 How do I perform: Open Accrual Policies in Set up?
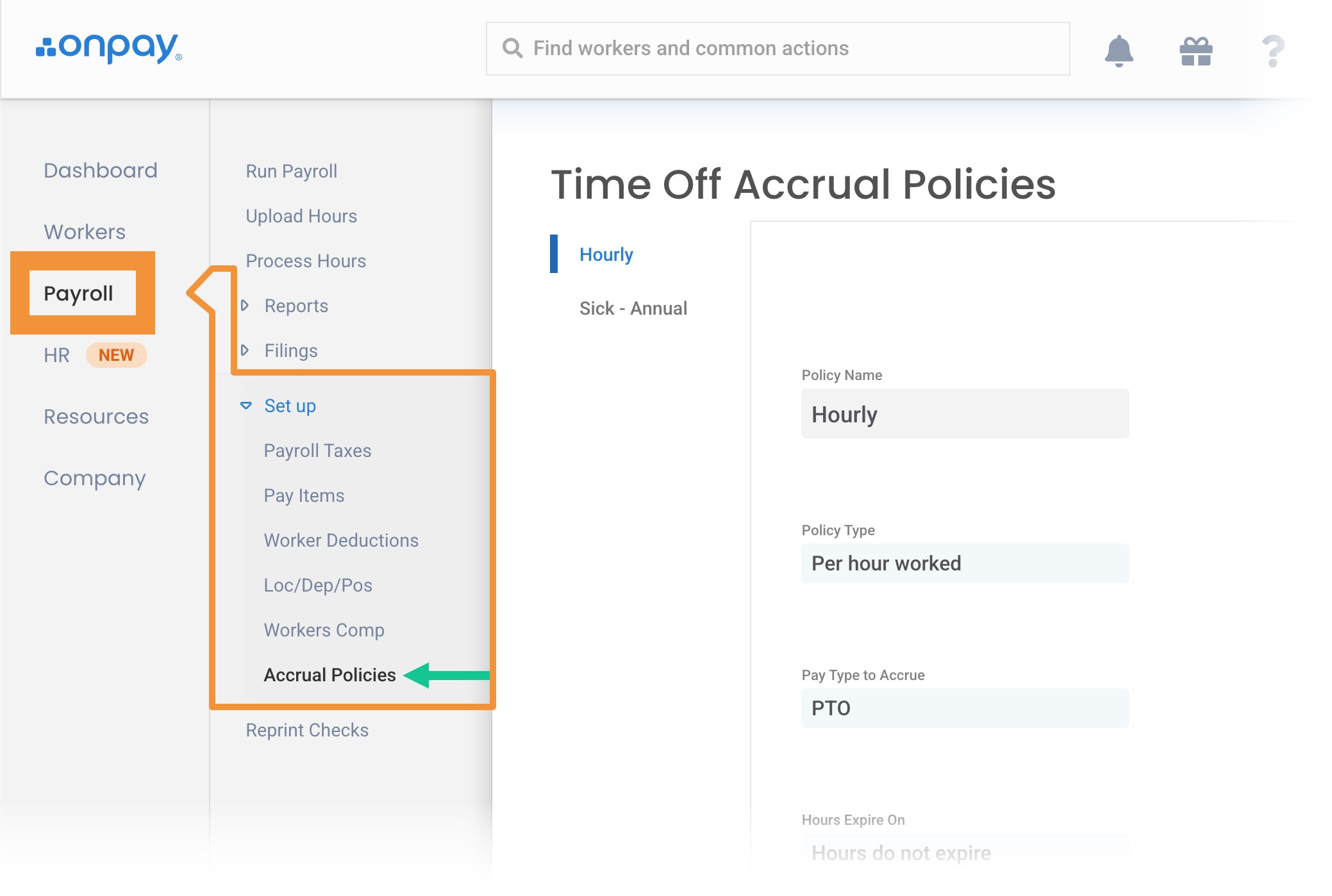[329, 675]
